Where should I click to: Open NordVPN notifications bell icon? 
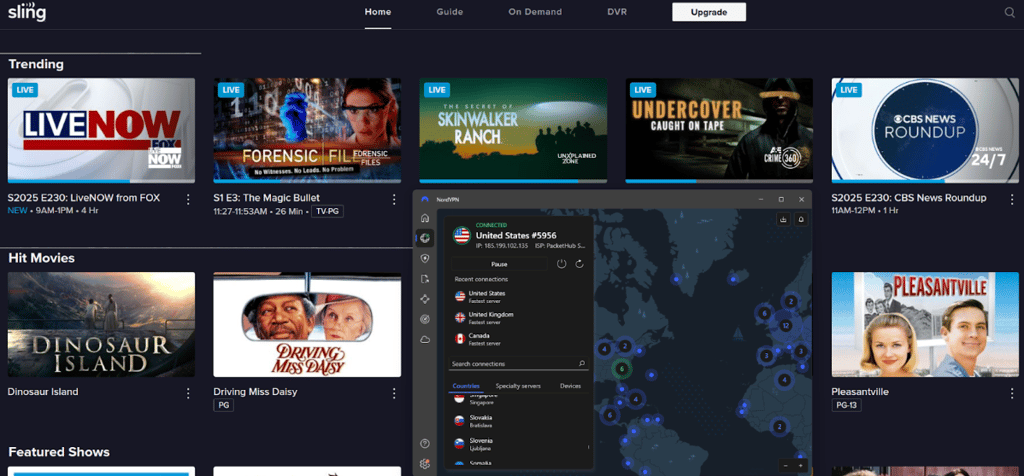[801, 220]
